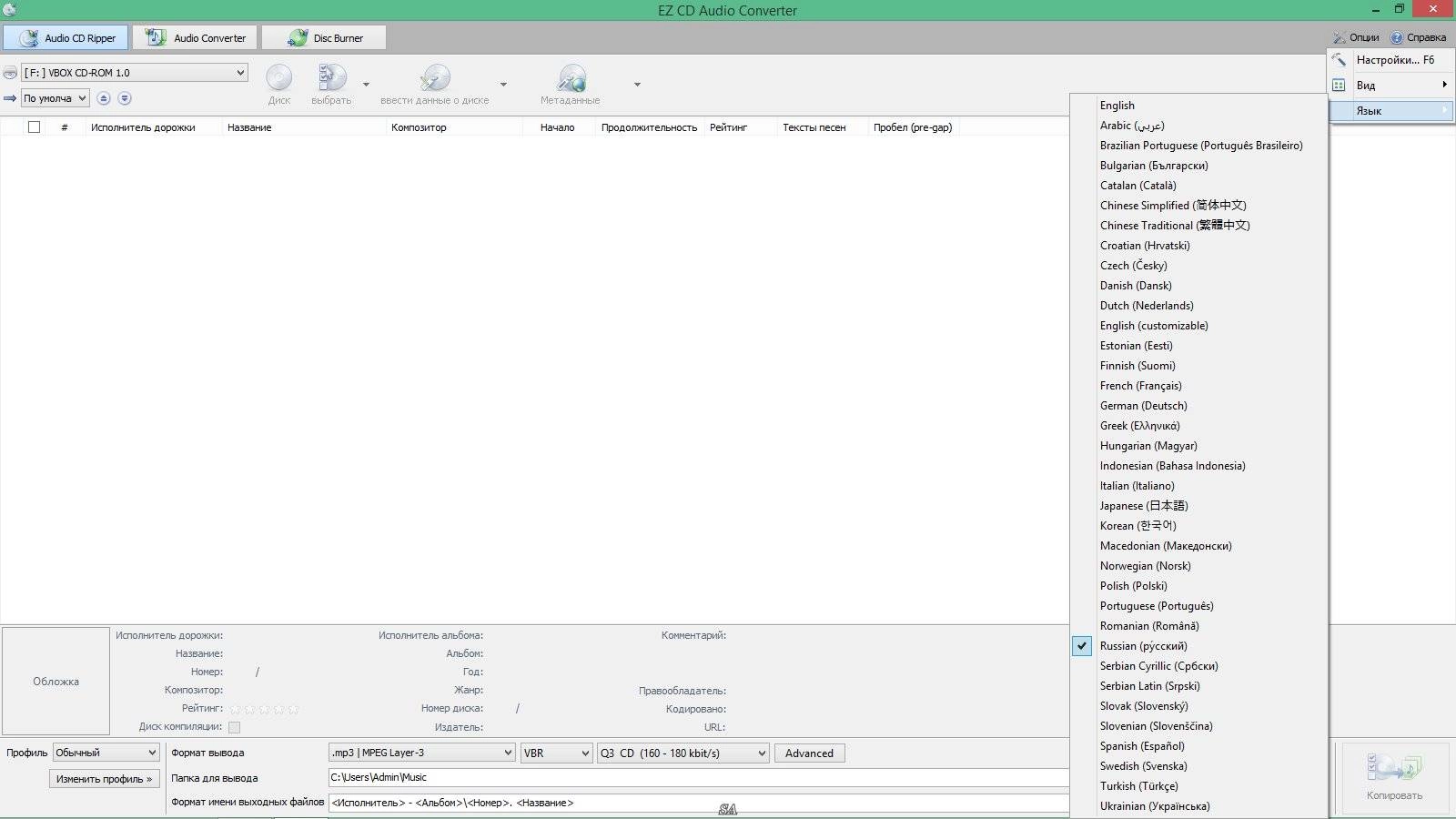Image resolution: width=1456 pixels, height=819 pixels.
Task: Click the Настройки tools icon
Action: pyautogui.click(x=1339, y=60)
